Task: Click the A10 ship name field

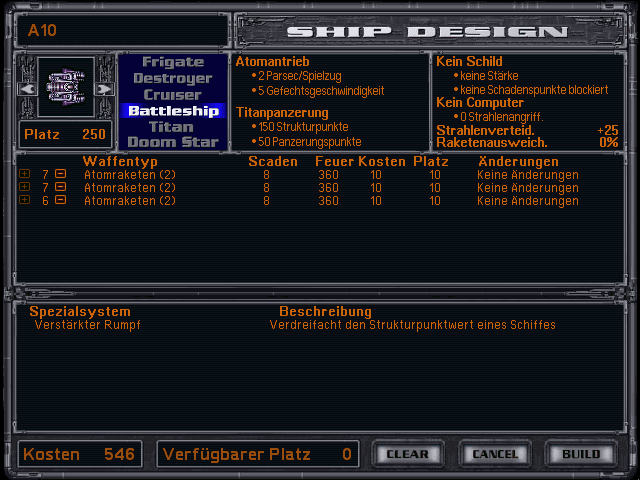Action: pyautogui.click(x=120, y=30)
